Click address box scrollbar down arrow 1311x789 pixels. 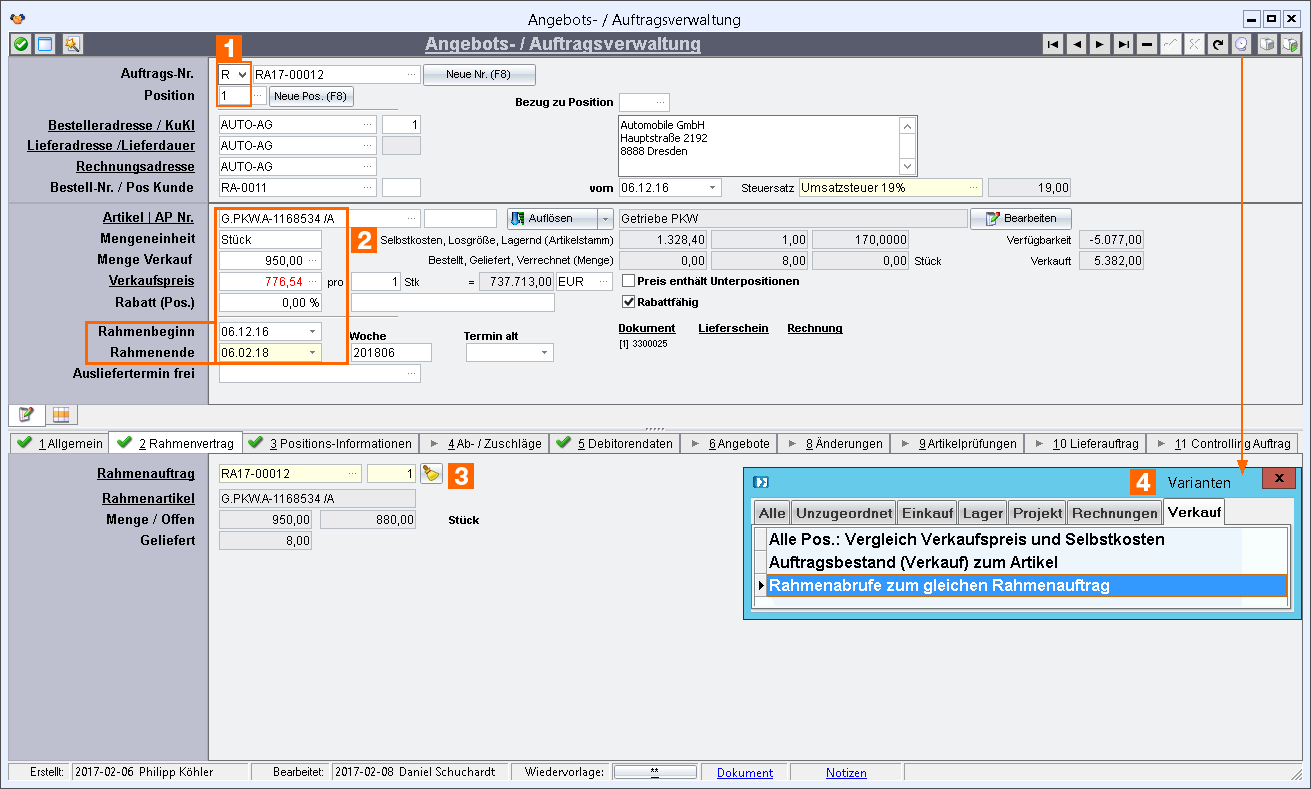908,167
